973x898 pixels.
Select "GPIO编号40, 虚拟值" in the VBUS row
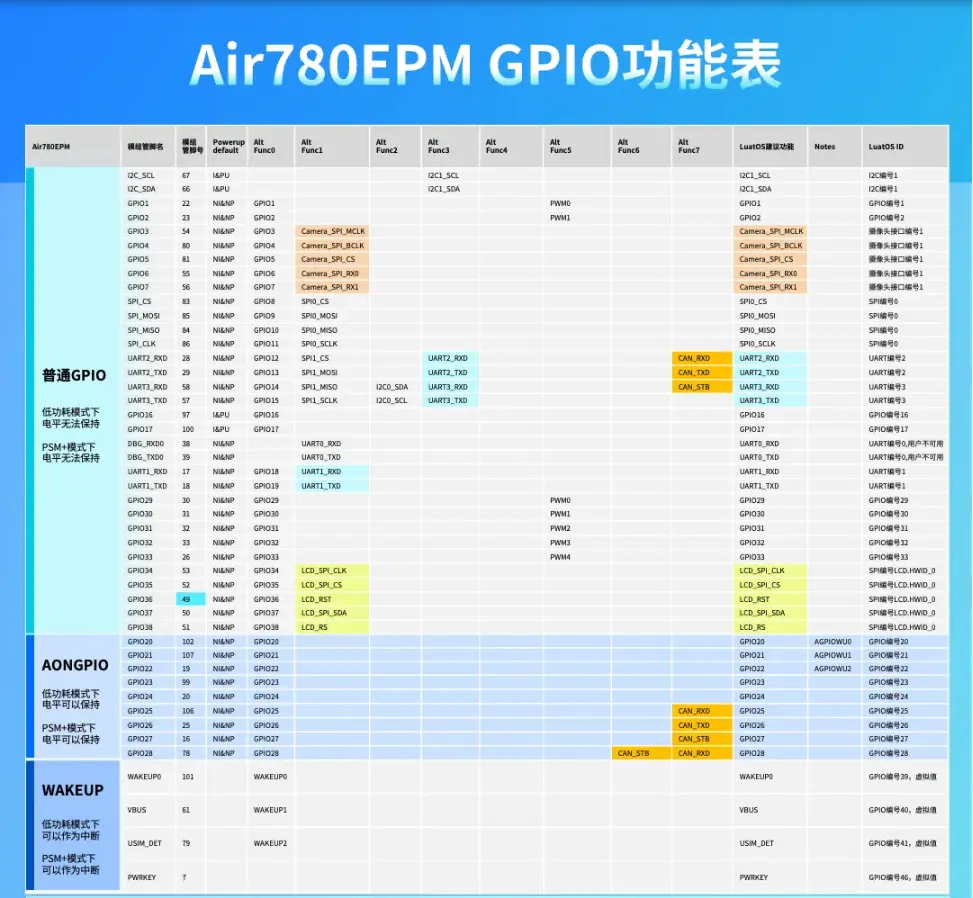(902, 810)
